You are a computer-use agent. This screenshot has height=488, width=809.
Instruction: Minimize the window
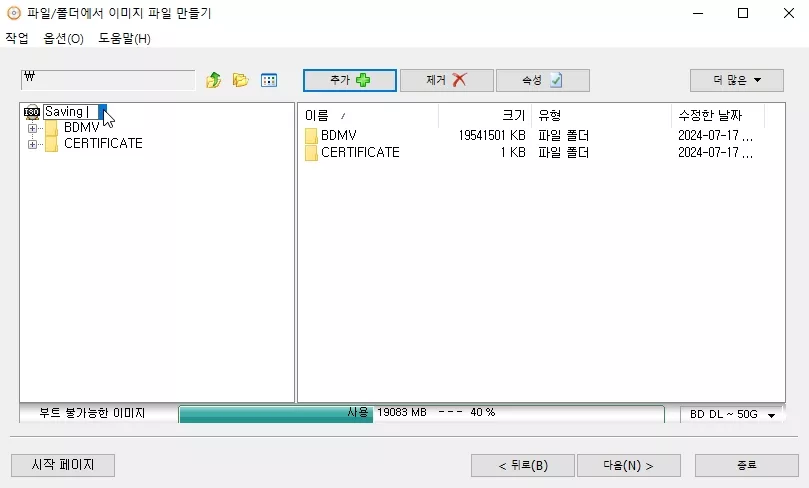pos(698,13)
